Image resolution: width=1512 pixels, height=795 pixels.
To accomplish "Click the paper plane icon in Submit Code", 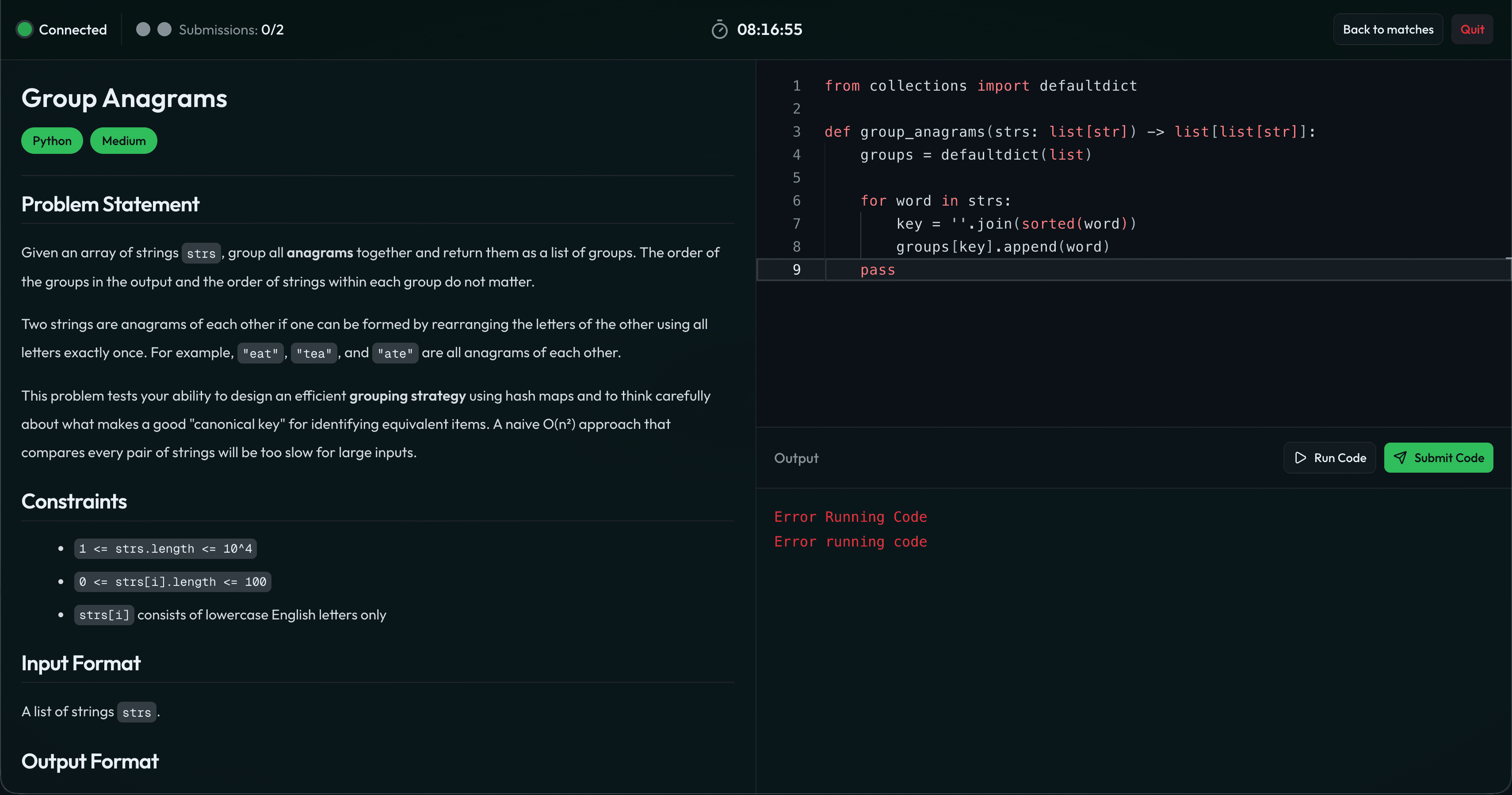I will click(x=1400, y=457).
